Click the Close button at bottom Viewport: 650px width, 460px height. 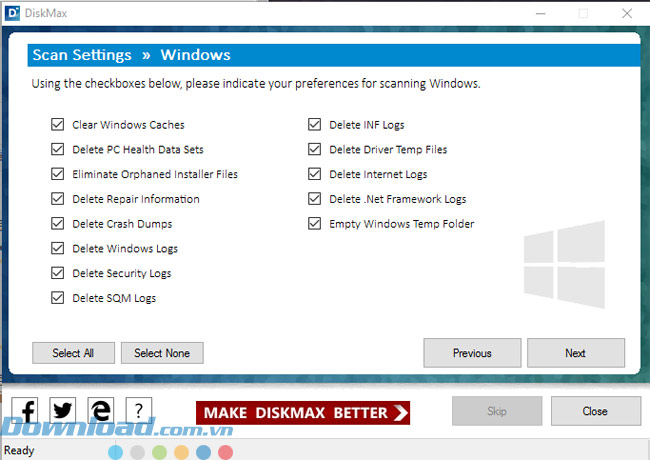click(x=596, y=411)
